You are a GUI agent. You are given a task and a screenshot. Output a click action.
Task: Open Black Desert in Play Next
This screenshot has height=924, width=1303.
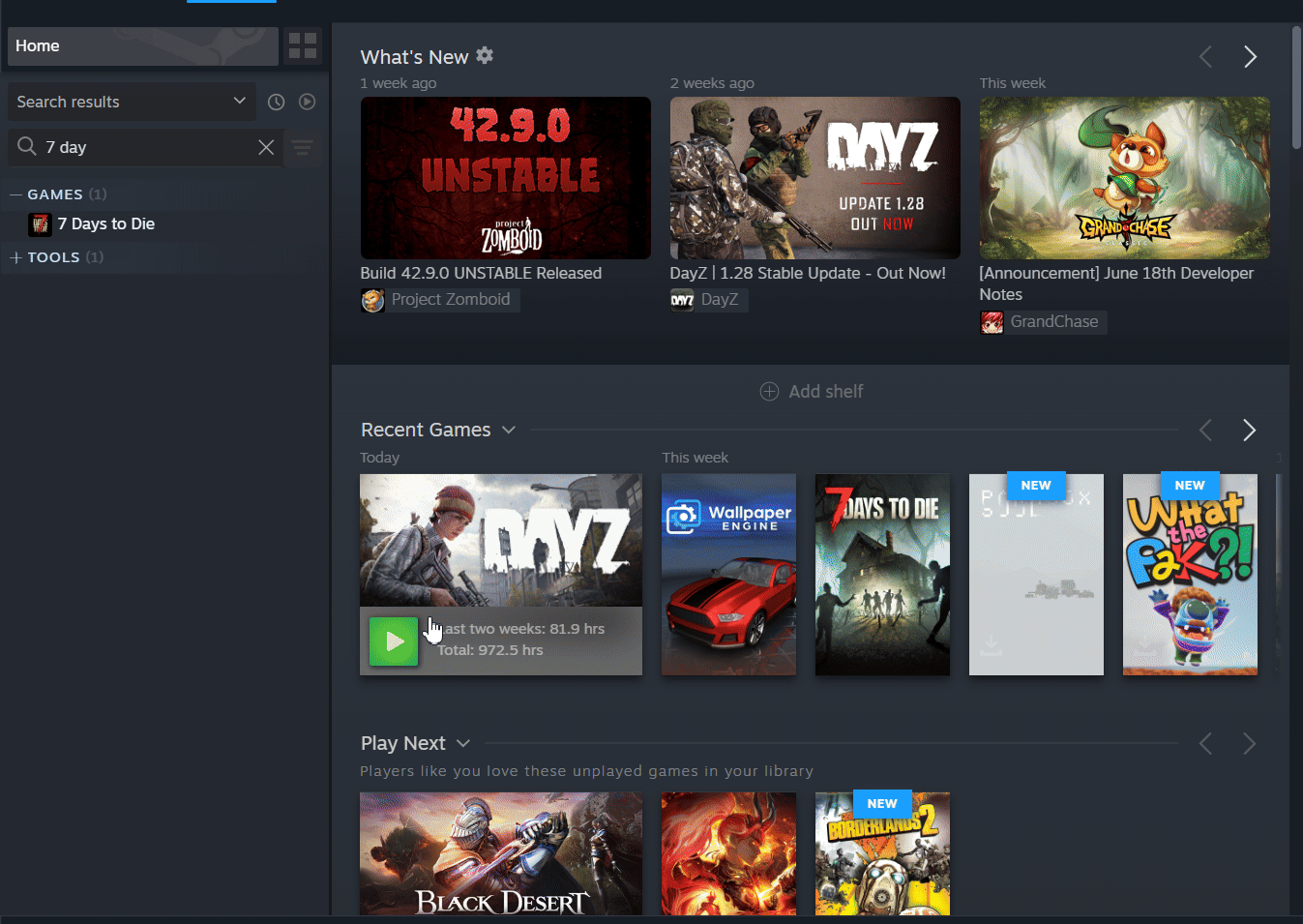pyautogui.click(x=501, y=853)
